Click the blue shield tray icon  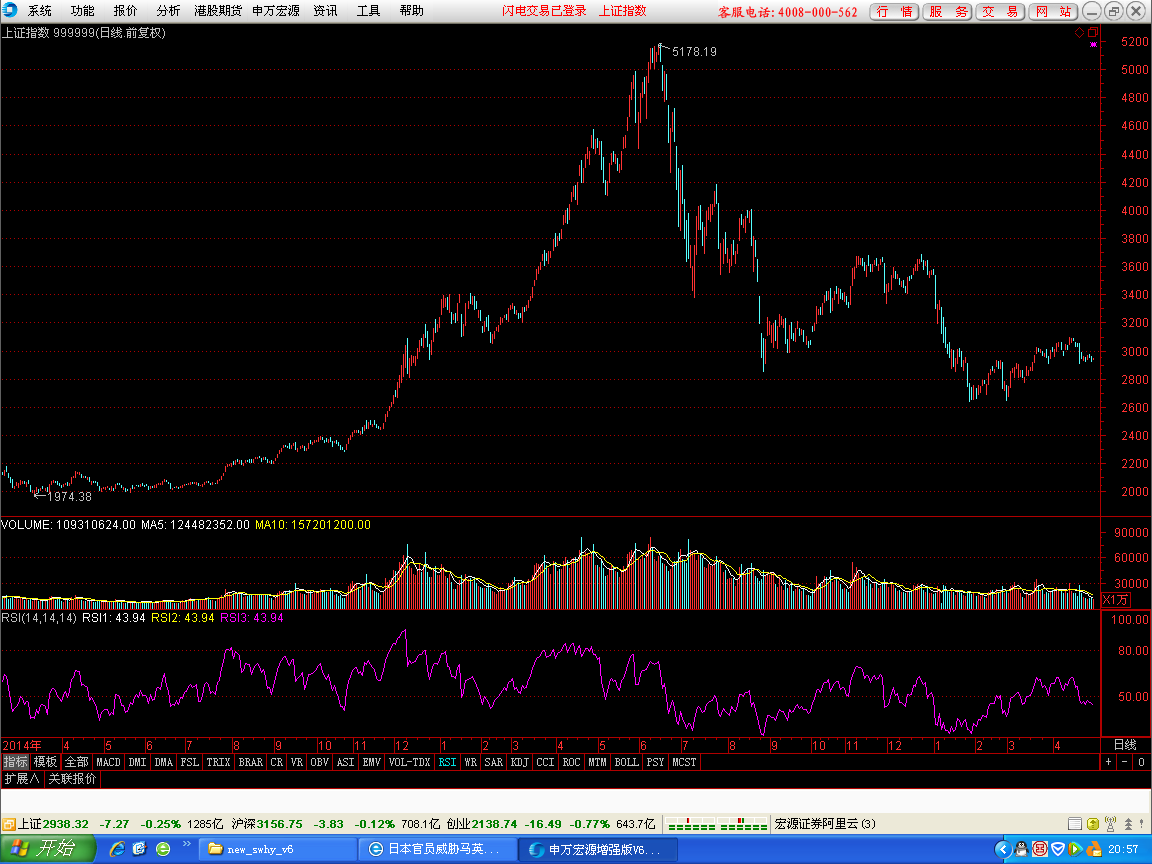[1058, 849]
